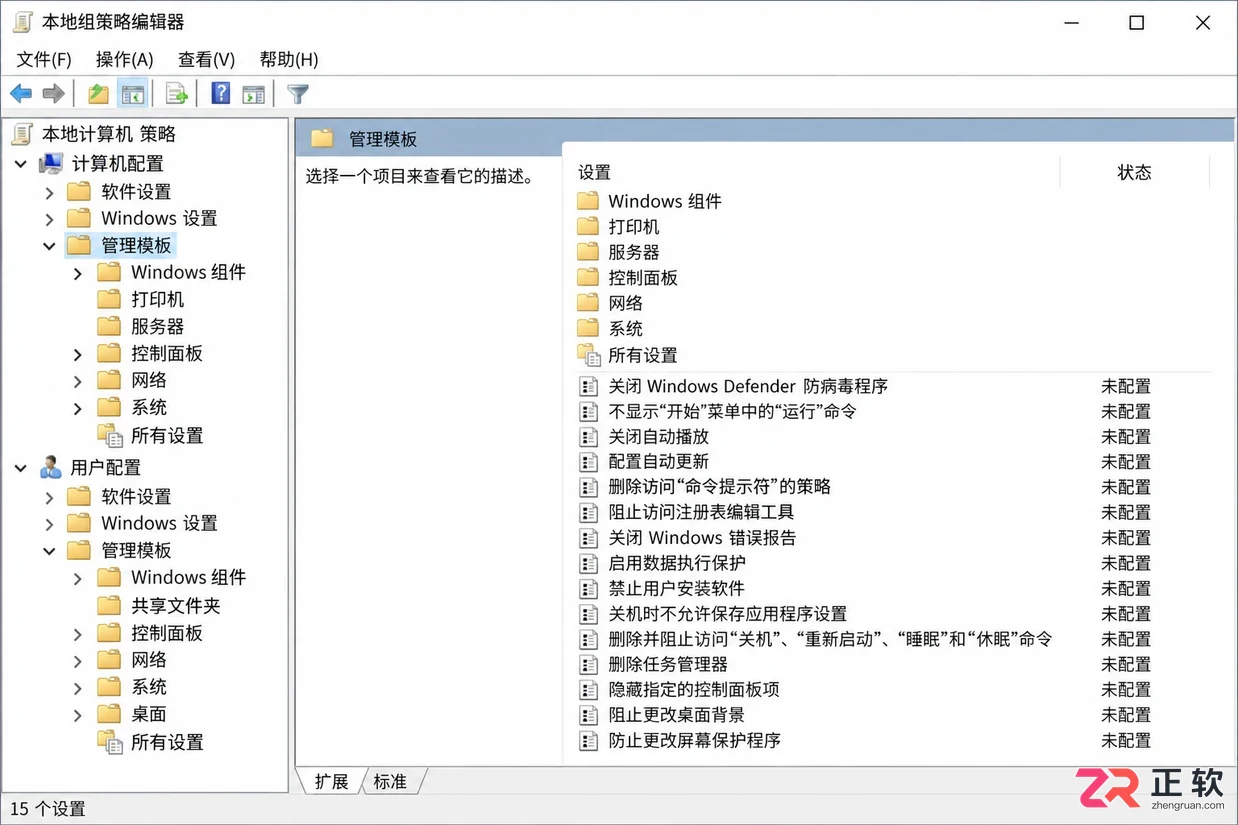This screenshot has width=1238, height=825.
Task: Select 服务器 in the console tree
Action: (158, 326)
